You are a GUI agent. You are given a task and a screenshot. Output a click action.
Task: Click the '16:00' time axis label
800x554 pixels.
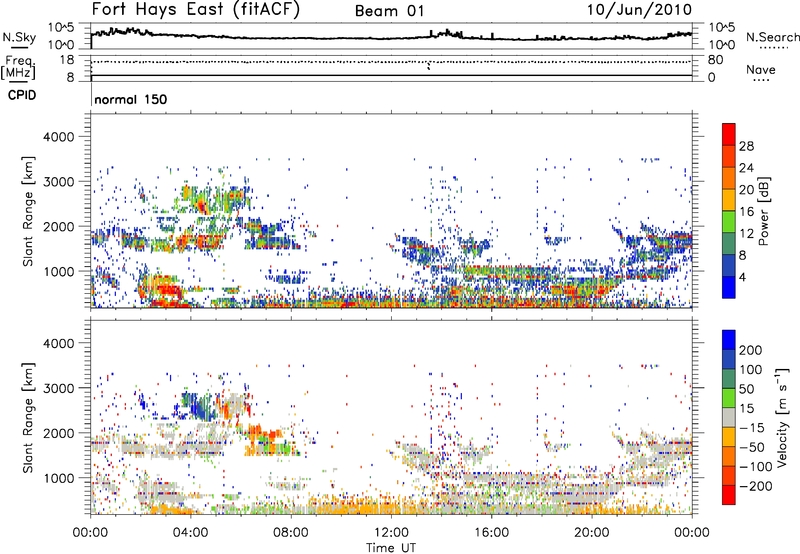coord(491,533)
